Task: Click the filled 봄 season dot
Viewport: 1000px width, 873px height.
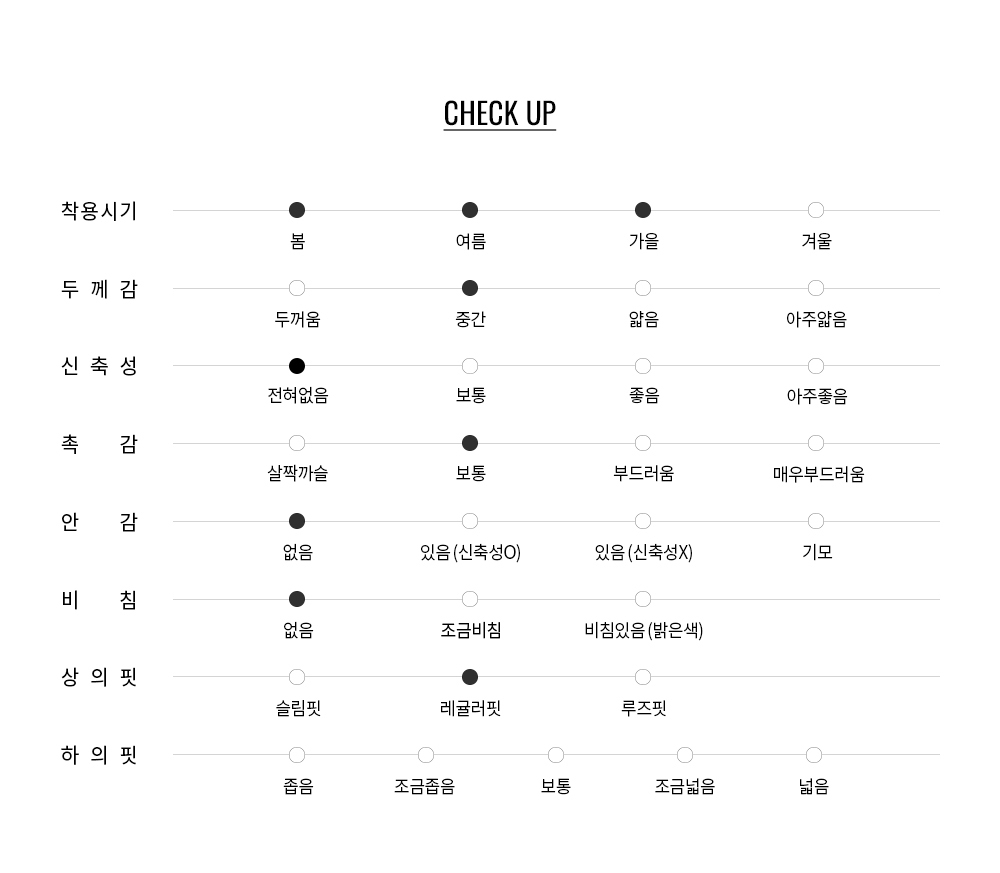Action: tap(297, 210)
